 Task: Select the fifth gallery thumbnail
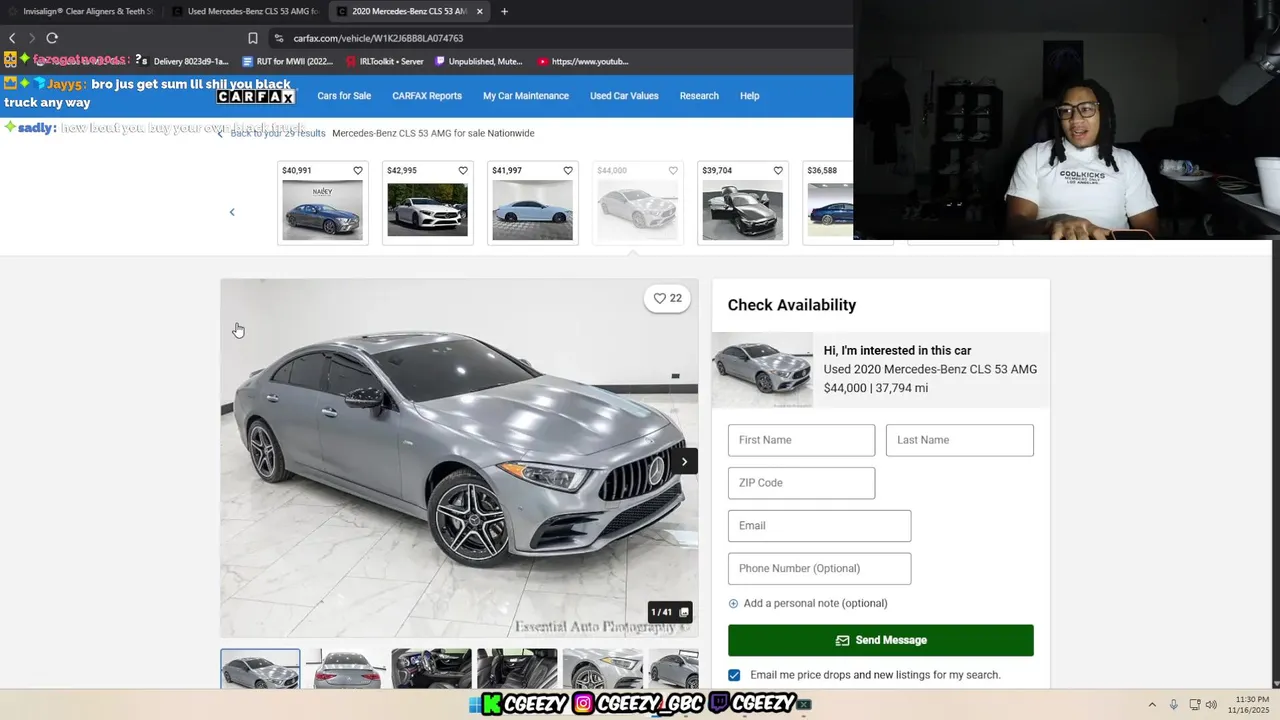point(602,669)
